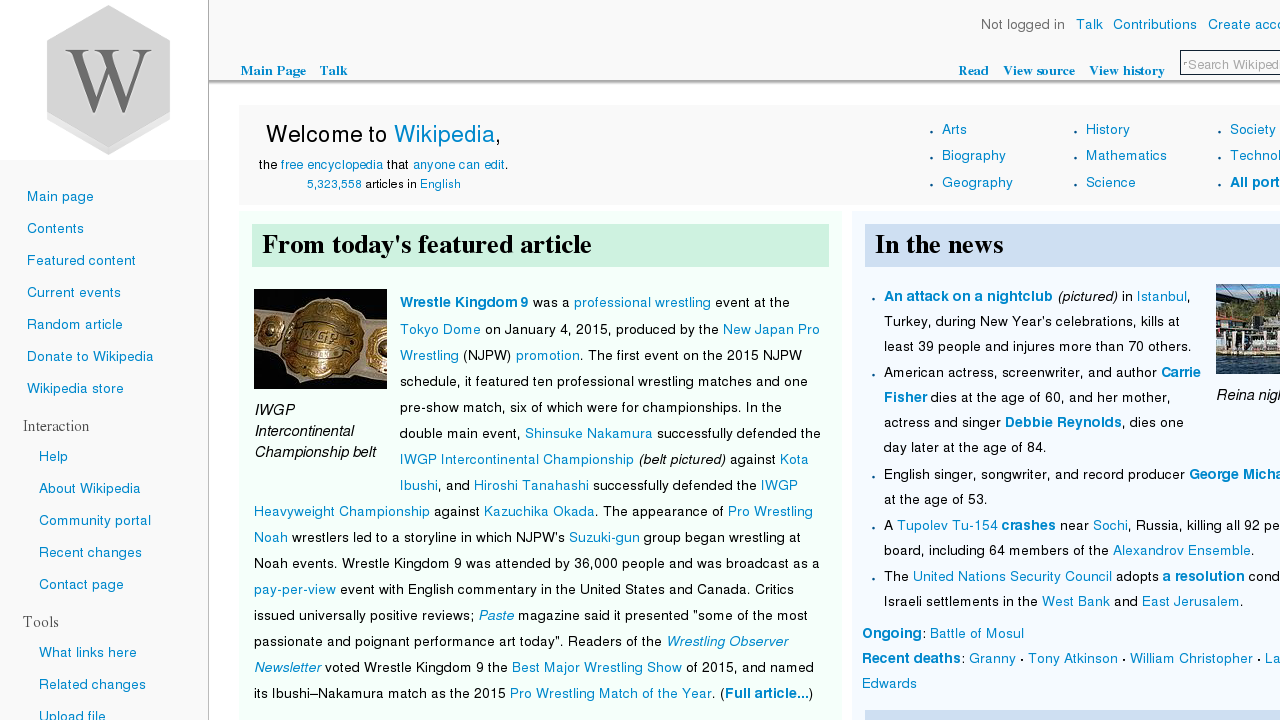Image resolution: width=1280 pixels, height=720 pixels.
Task: Open the 5,323,558 article count link
Action: [x=334, y=184]
